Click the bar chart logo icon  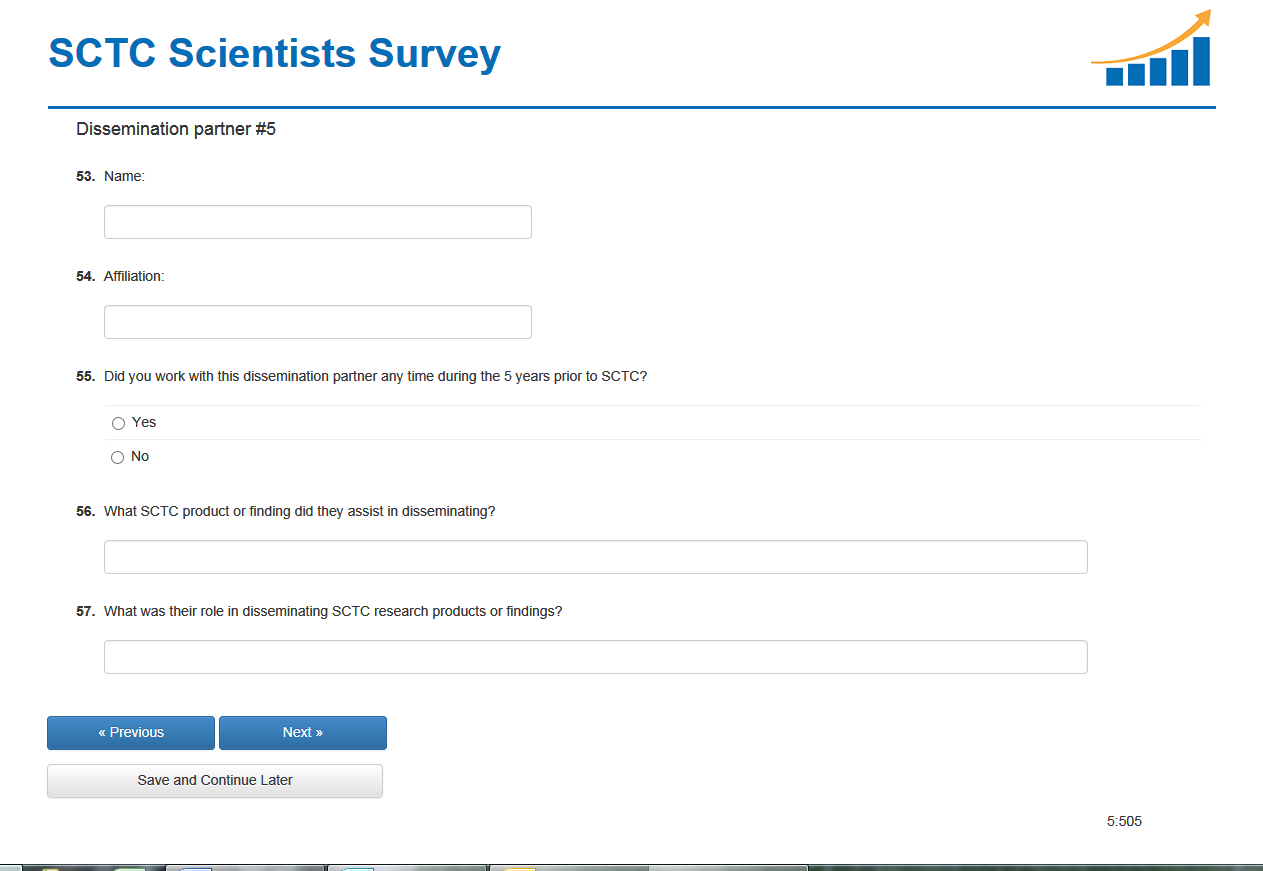[x=1152, y=50]
